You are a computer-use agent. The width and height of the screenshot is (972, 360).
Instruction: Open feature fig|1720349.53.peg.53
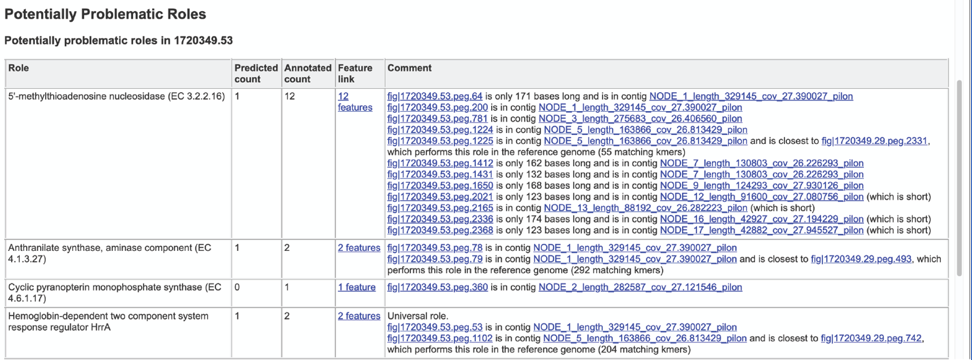pyautogui.click(x=435, y=327)
